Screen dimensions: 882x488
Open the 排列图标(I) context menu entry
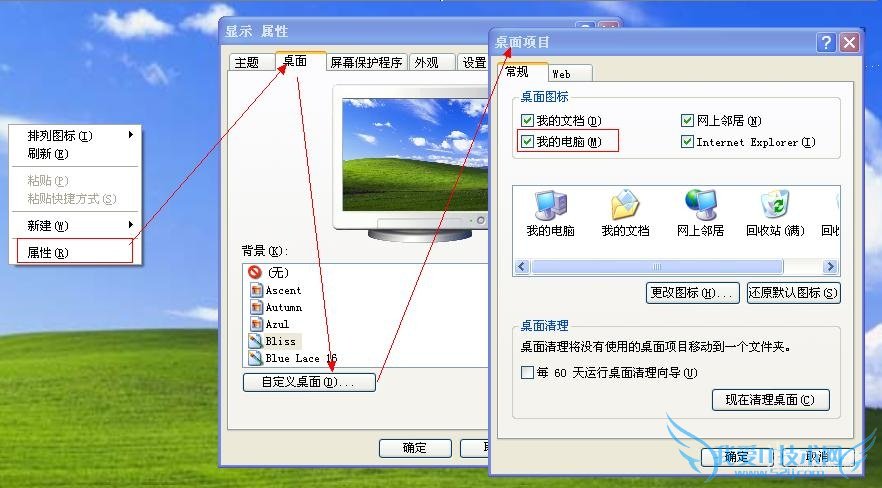tap(75, 135)
